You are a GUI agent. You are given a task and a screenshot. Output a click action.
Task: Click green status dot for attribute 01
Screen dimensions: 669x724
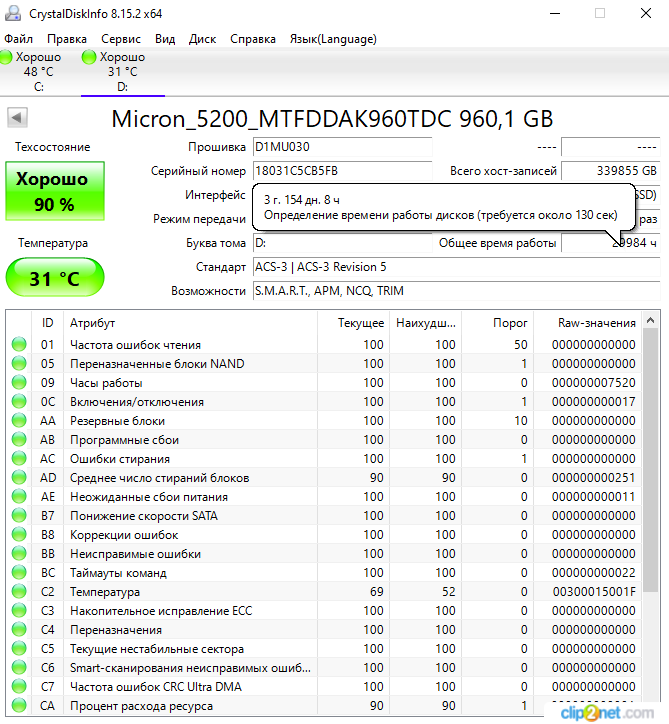[x=19, y=345]
